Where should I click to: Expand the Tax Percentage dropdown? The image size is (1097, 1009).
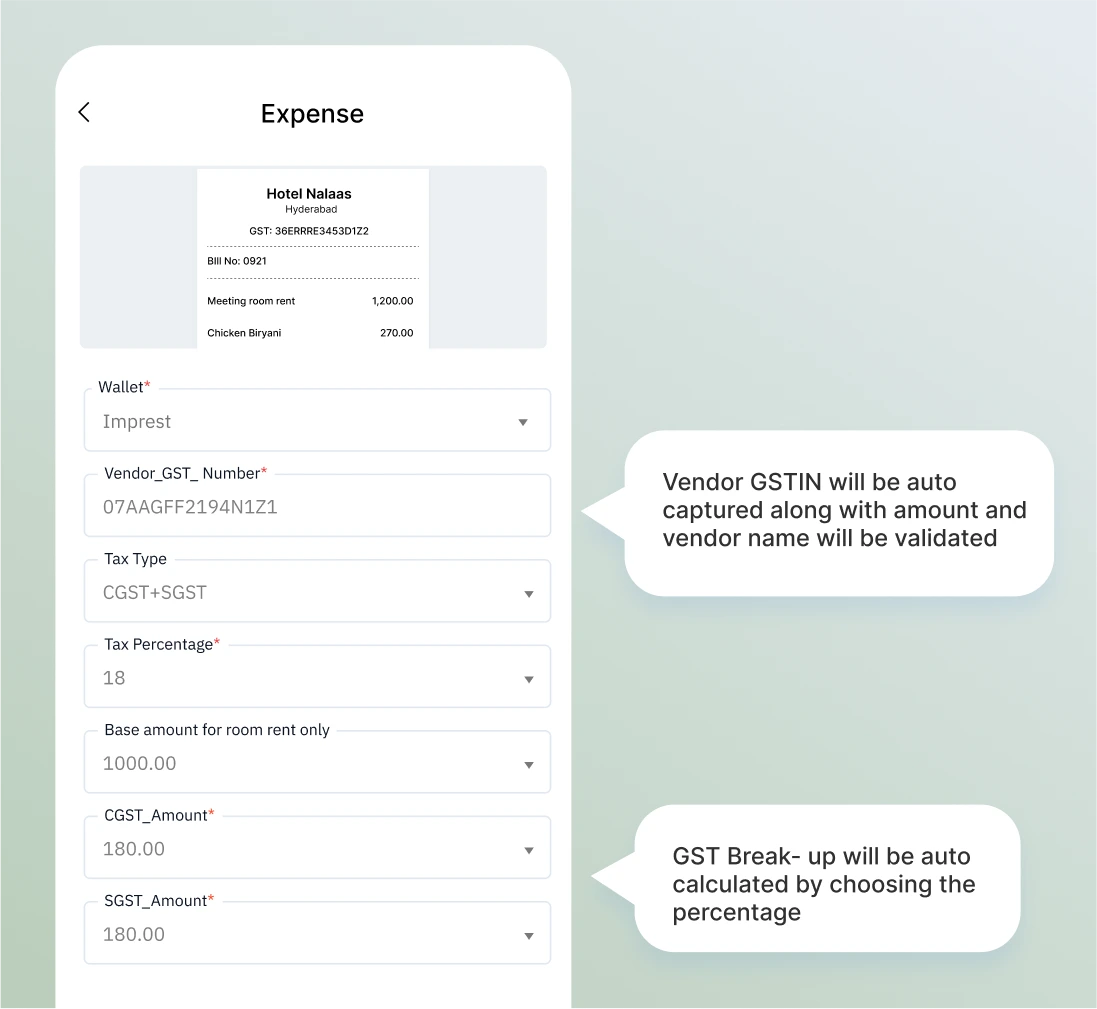[x=300, y=678]
